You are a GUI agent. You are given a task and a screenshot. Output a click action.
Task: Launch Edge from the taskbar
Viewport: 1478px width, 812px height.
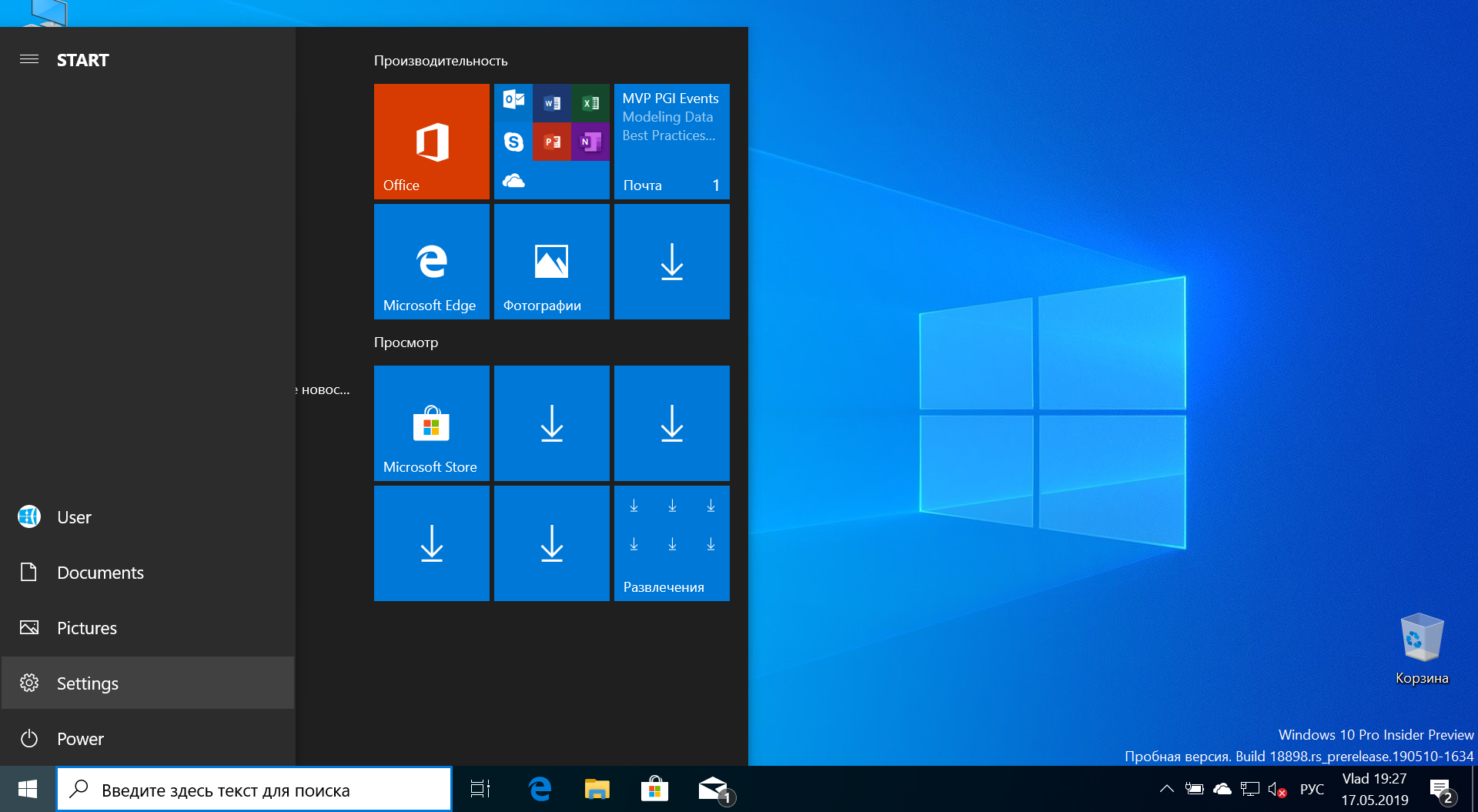pyautogui.click(x=540, y=789)
